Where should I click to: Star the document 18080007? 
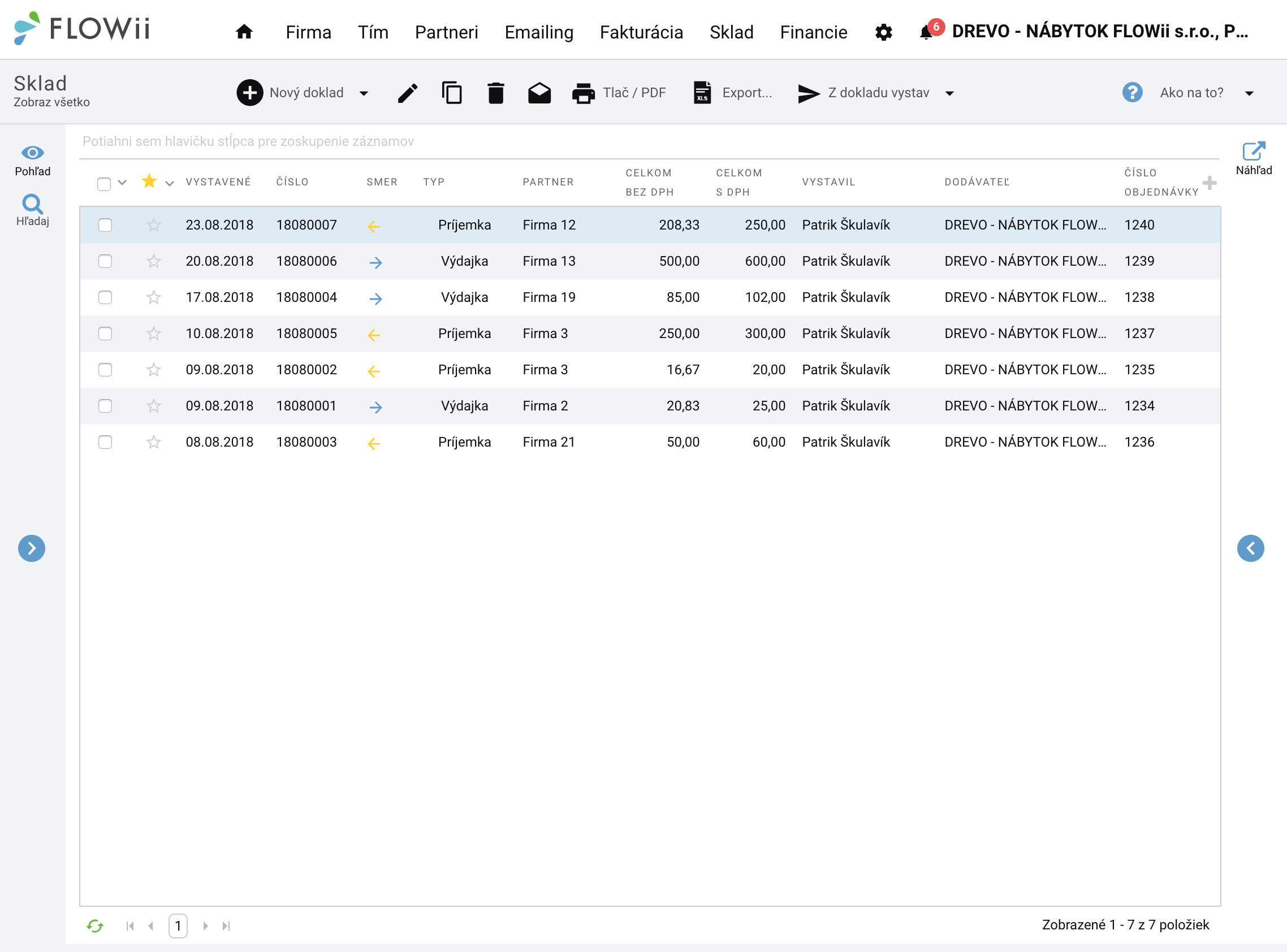coord(153,225)
